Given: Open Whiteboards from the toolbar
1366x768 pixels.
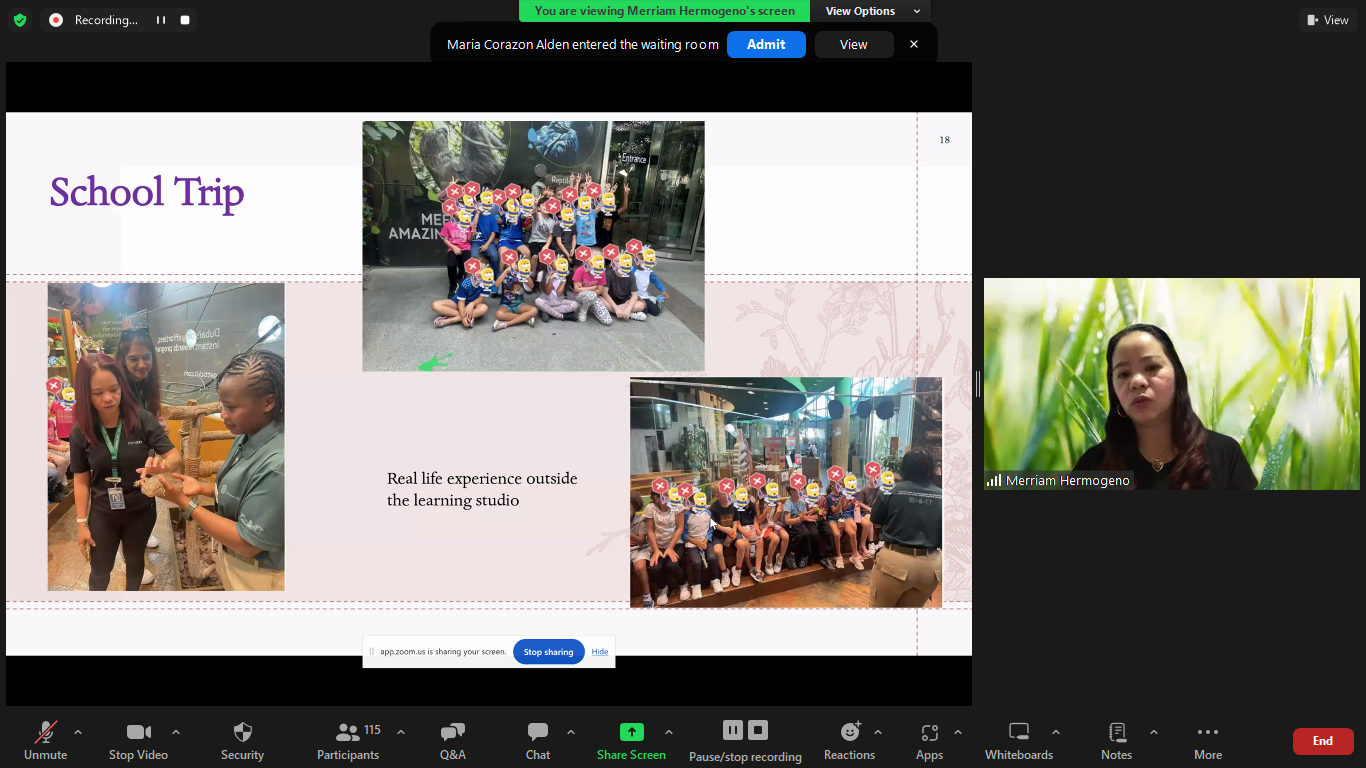Looking at the screenshot, I should tap(1018, 740).
